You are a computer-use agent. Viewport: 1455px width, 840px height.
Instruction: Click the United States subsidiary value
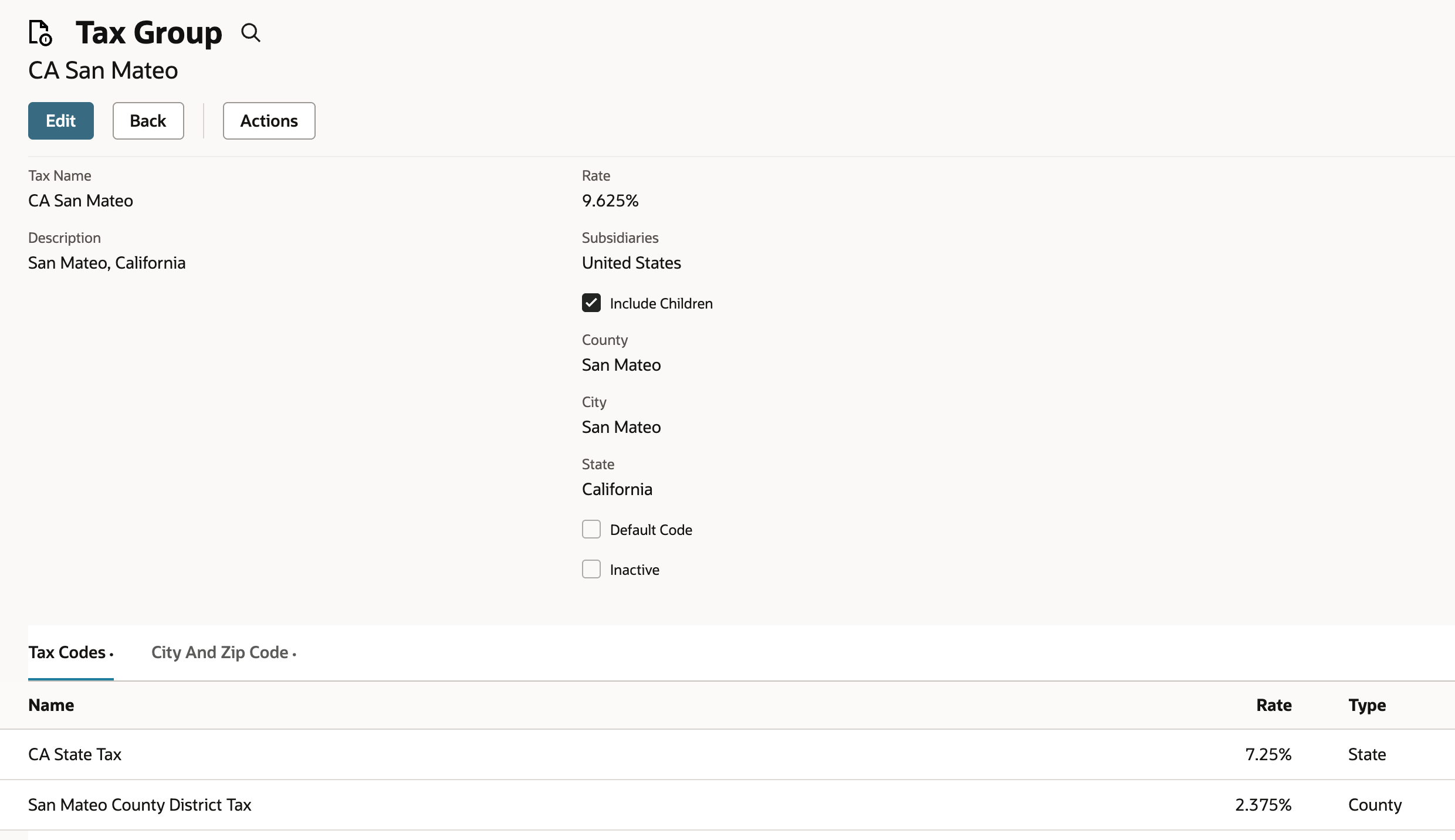tap(631, 263)
